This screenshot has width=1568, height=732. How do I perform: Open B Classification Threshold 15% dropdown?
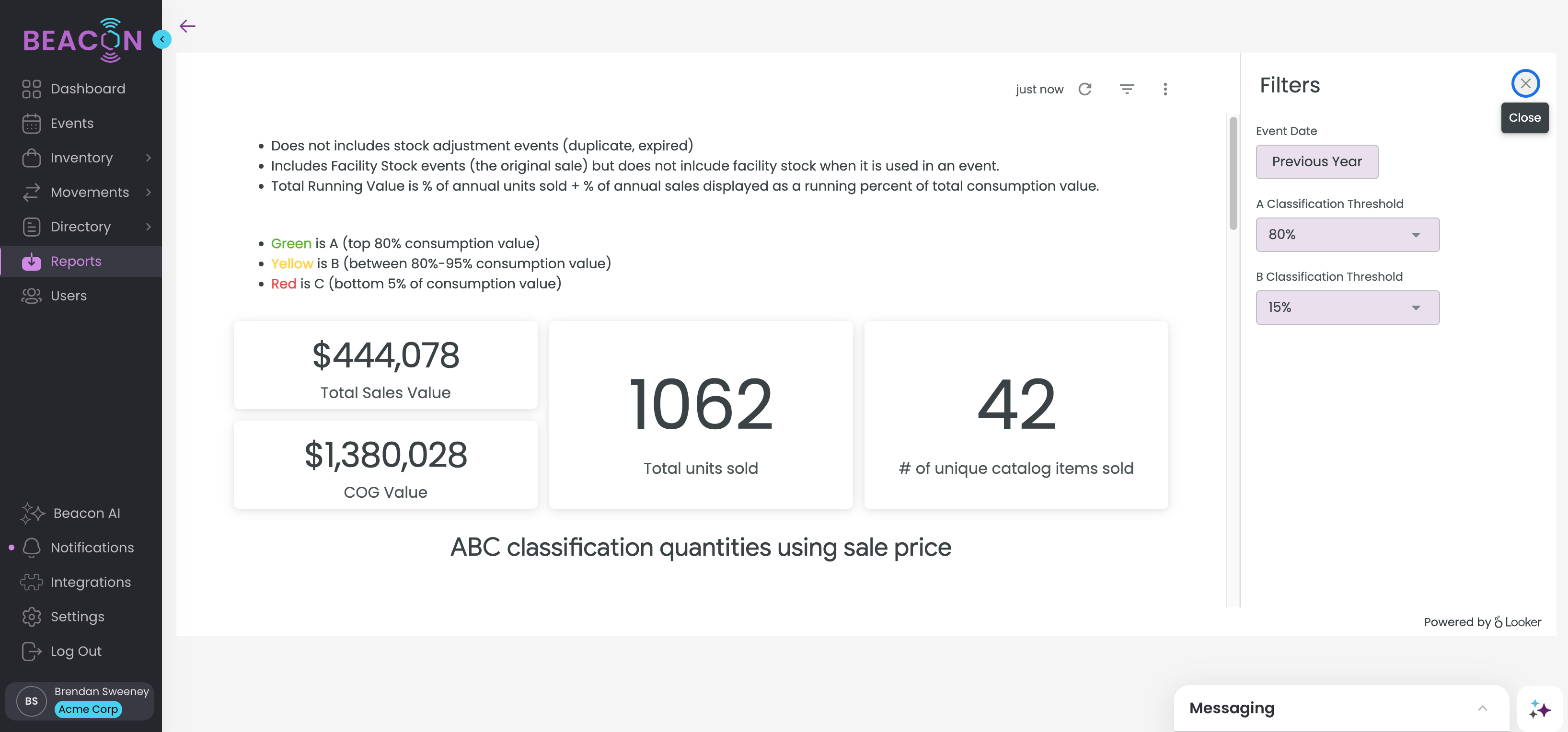pos(1347,308)
